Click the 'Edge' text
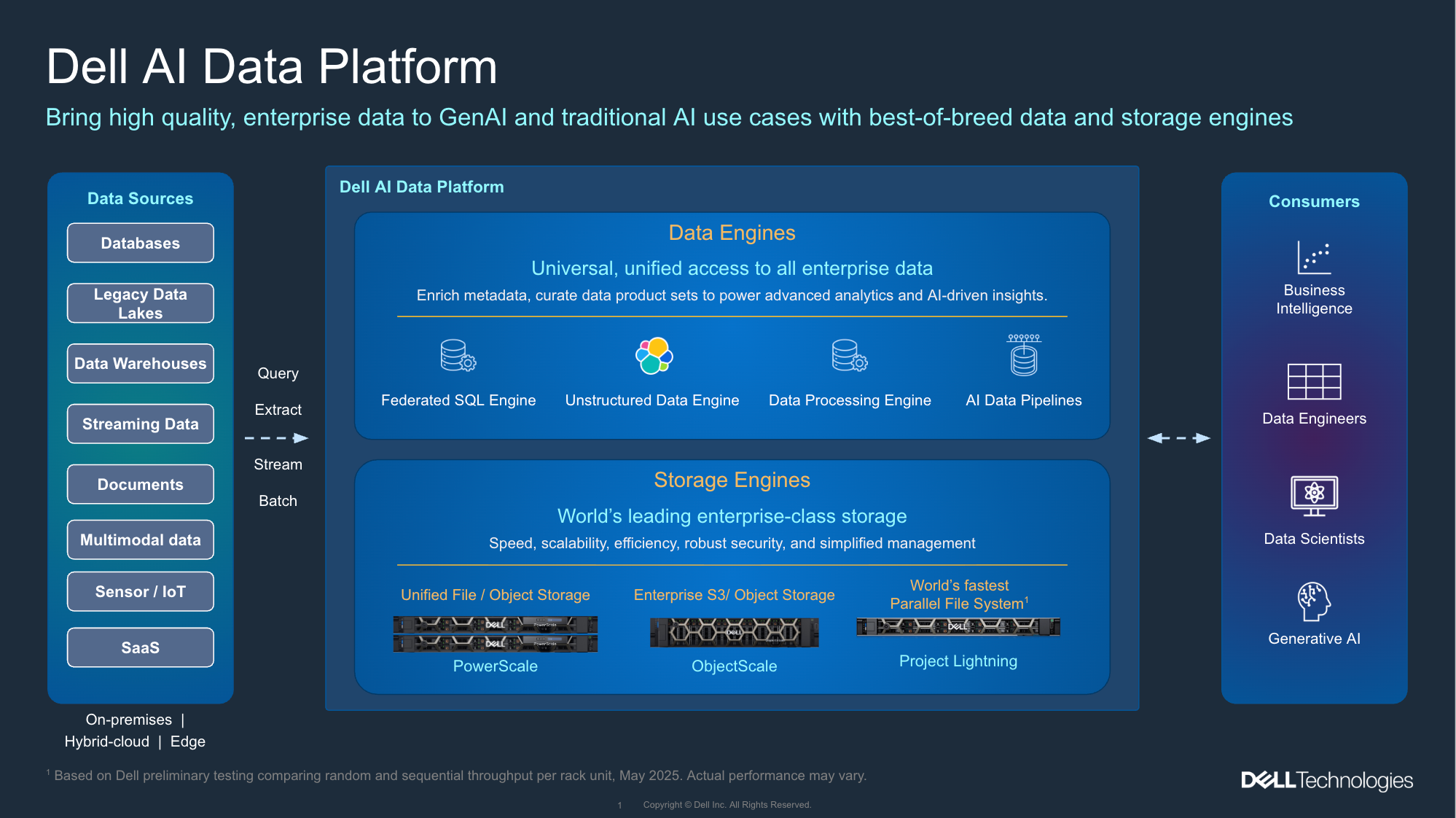 pos(188,741)
